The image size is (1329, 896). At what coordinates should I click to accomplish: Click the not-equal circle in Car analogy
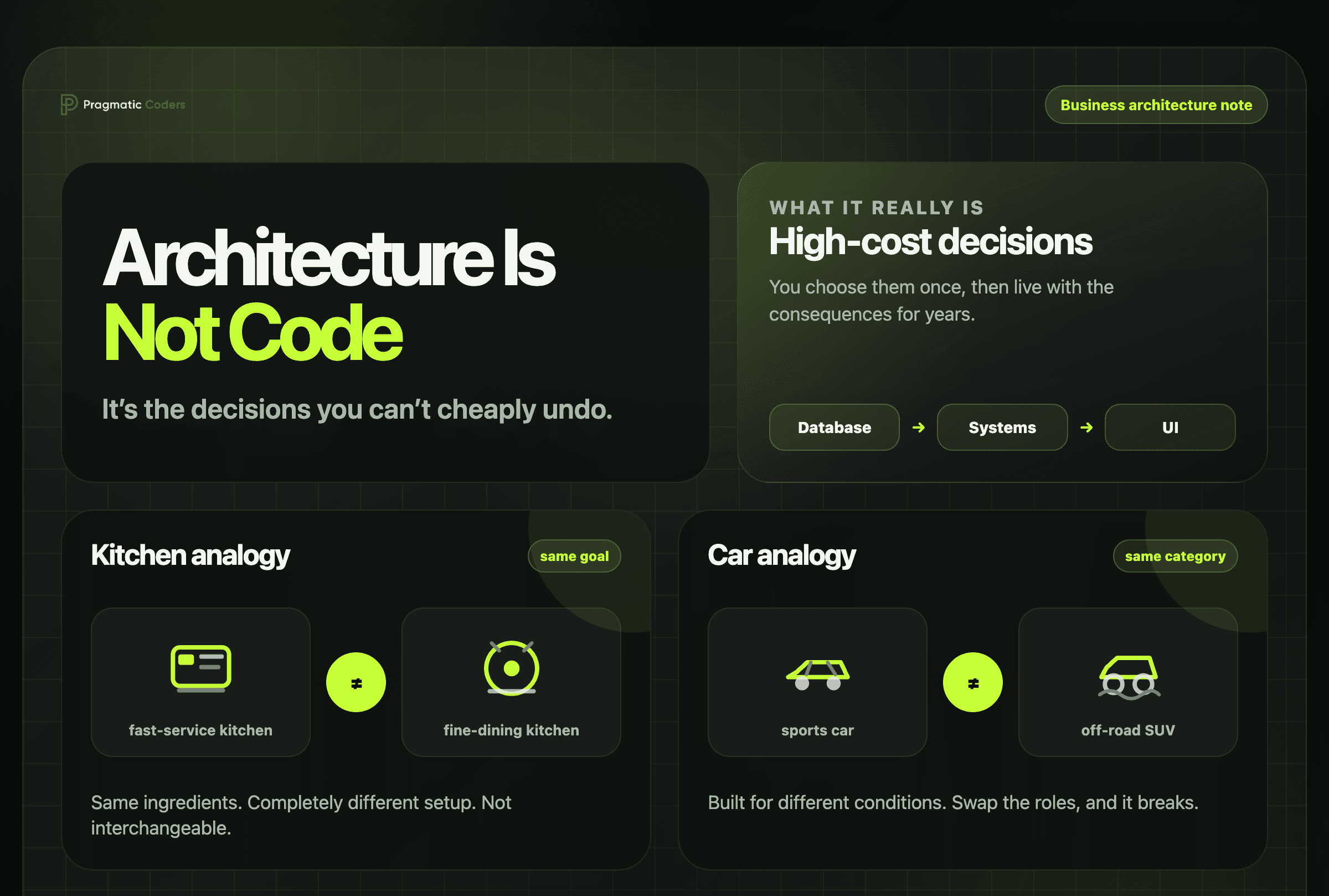972,682
